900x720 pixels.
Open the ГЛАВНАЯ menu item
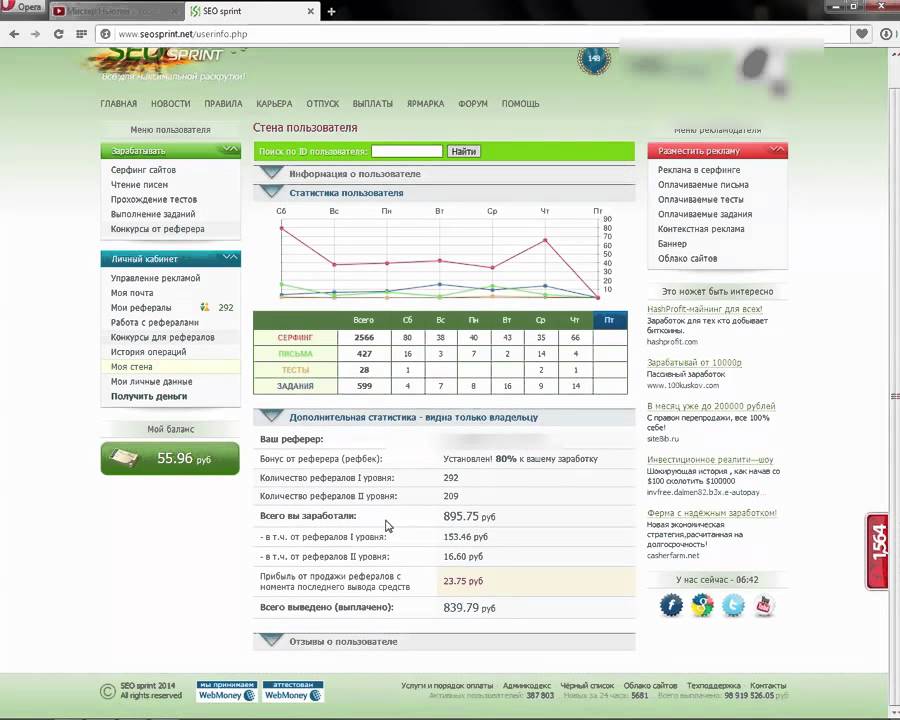119,104
